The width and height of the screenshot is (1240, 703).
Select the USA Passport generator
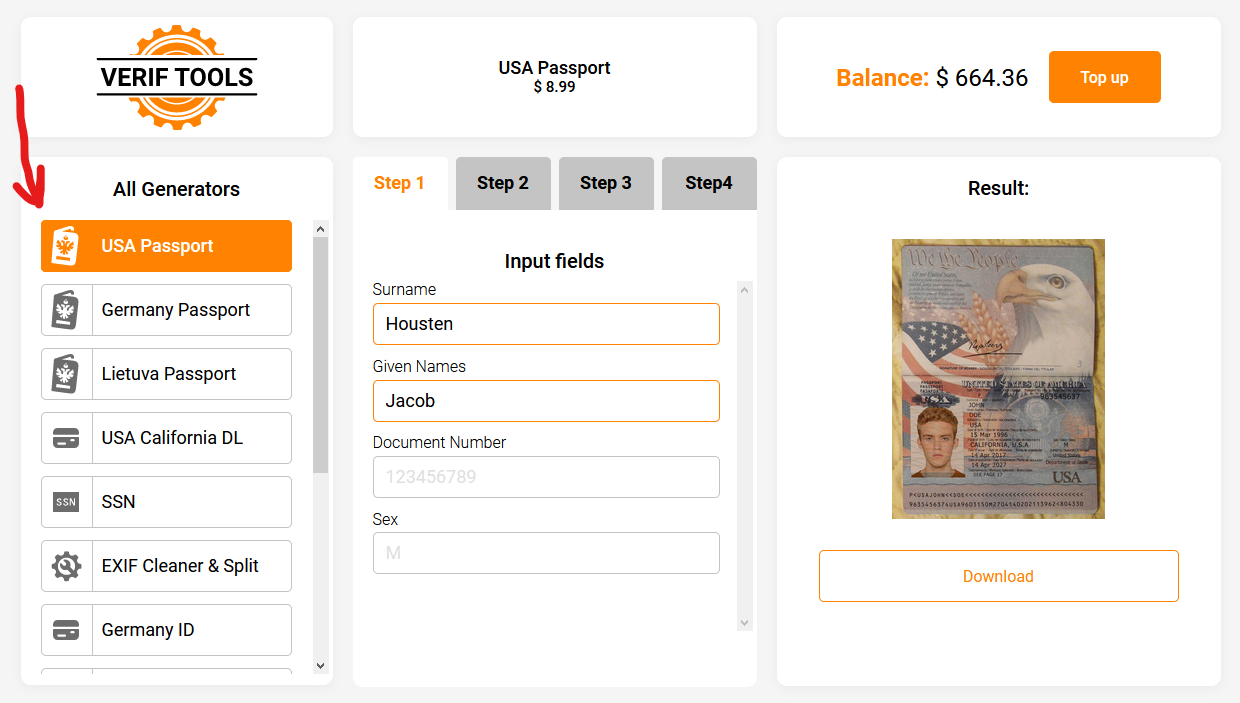pos(166,246)
